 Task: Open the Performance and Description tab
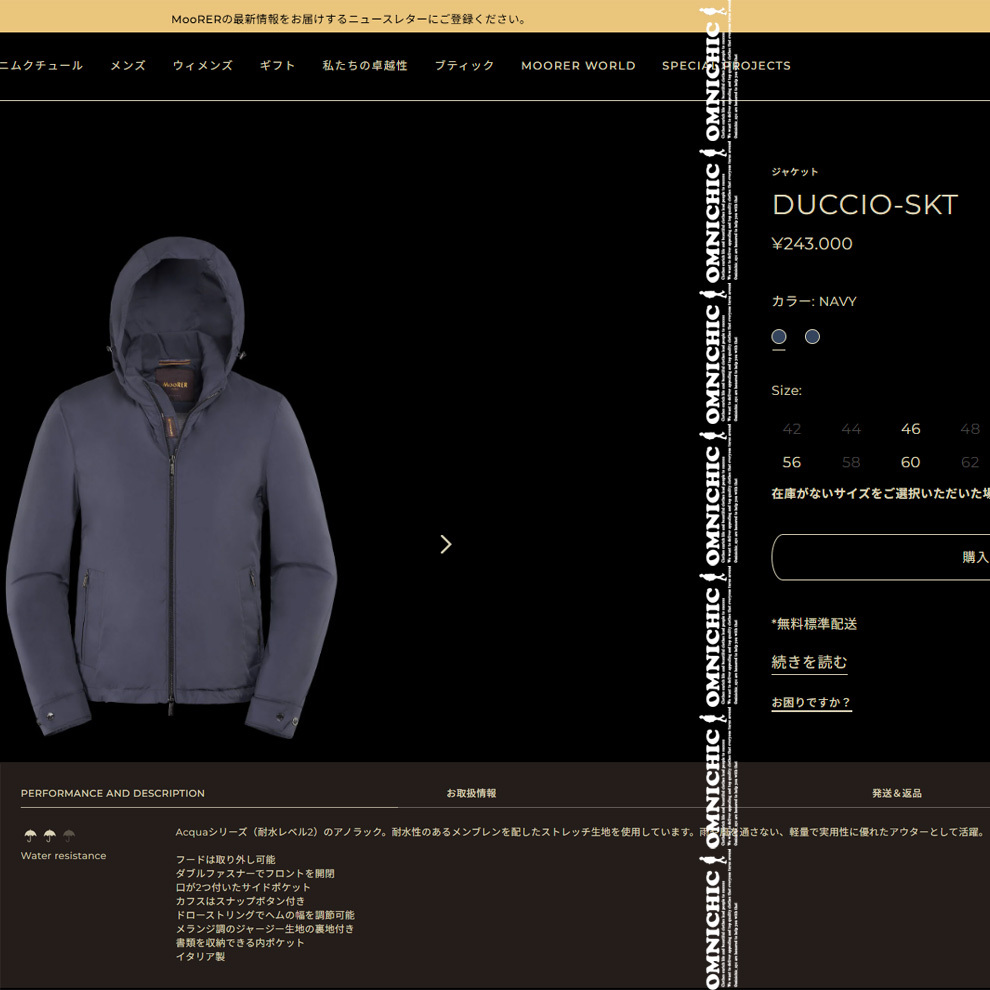(113, 793)
